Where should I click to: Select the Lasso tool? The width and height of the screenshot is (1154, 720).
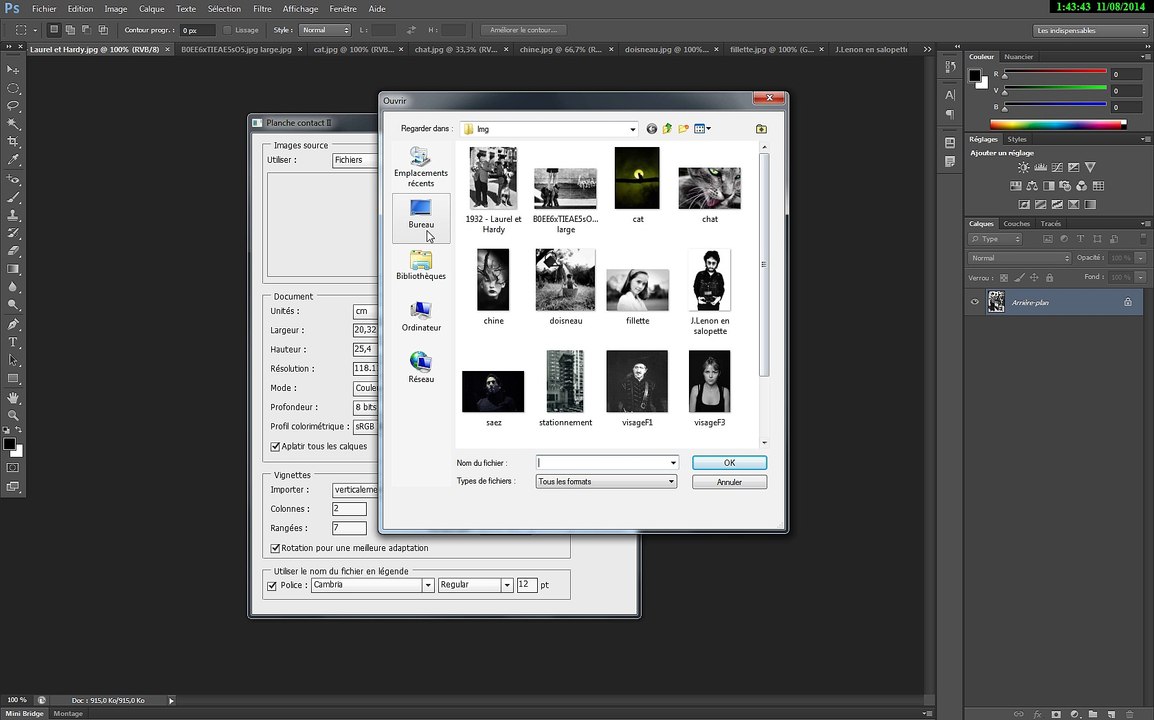pos(13,106)
